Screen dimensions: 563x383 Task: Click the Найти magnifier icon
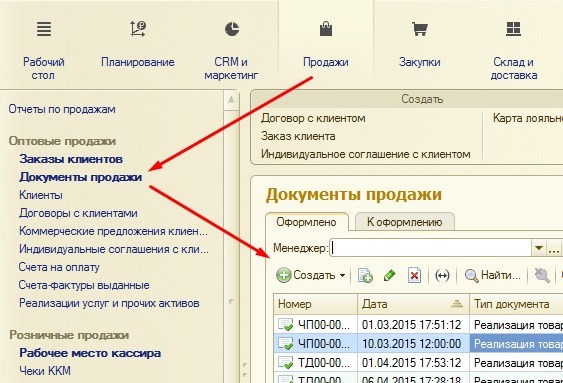click(471, 276)
